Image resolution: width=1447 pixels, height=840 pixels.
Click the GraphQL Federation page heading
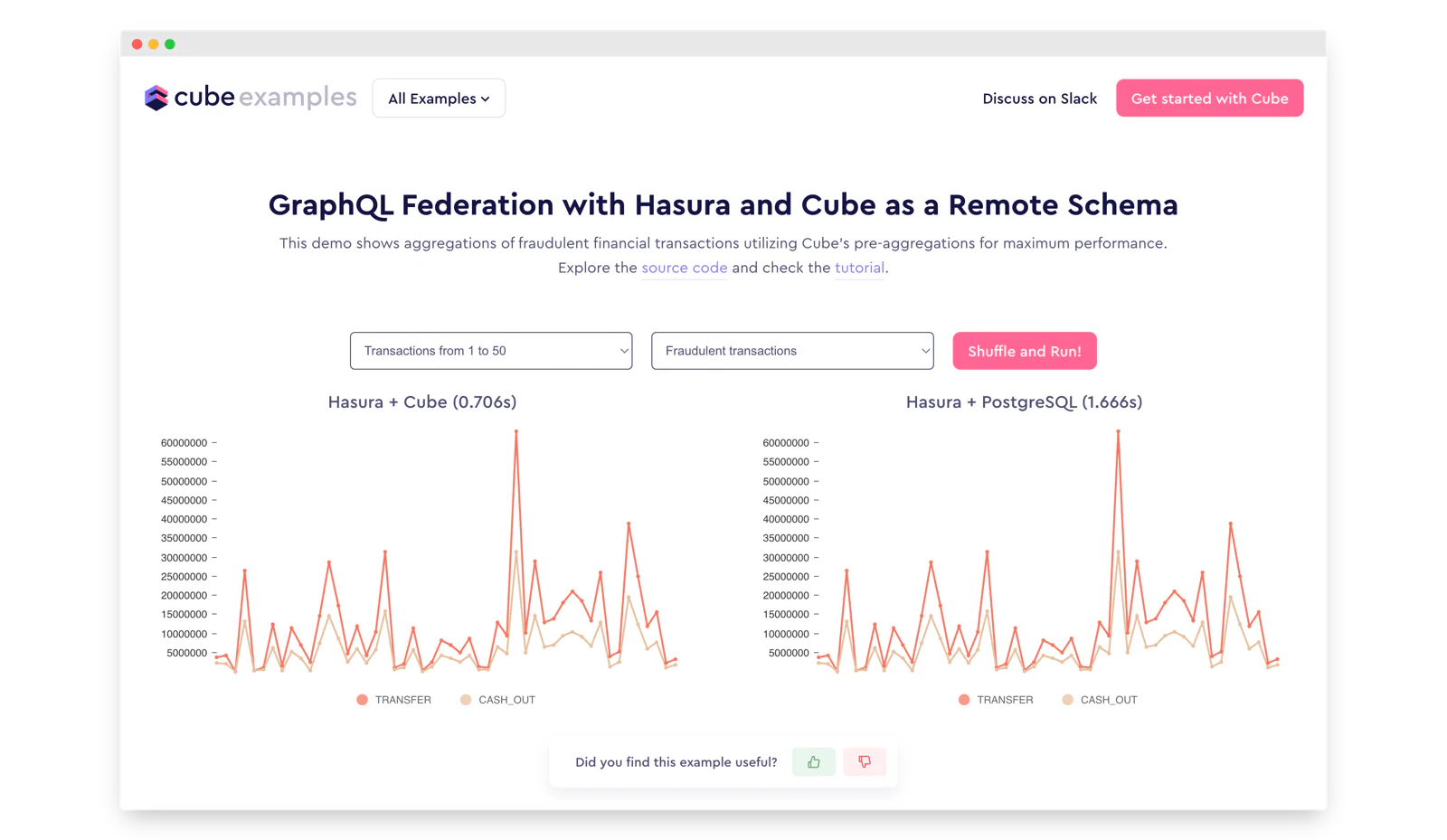723,205
